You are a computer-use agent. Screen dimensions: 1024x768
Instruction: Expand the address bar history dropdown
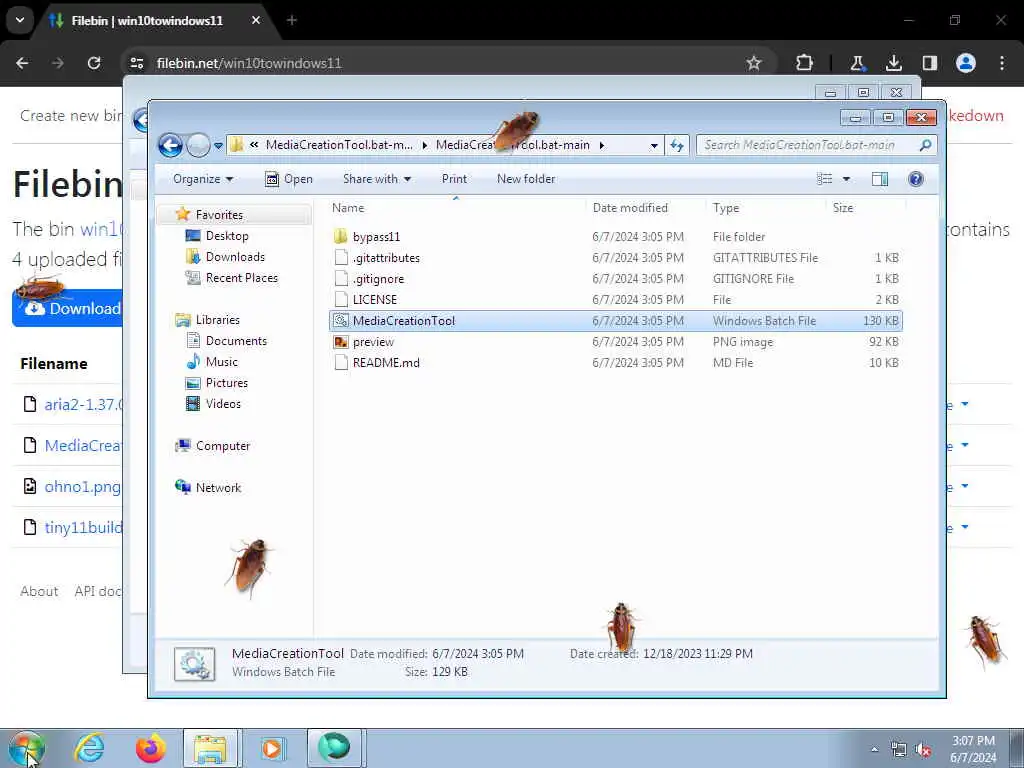tap(654, 146)
